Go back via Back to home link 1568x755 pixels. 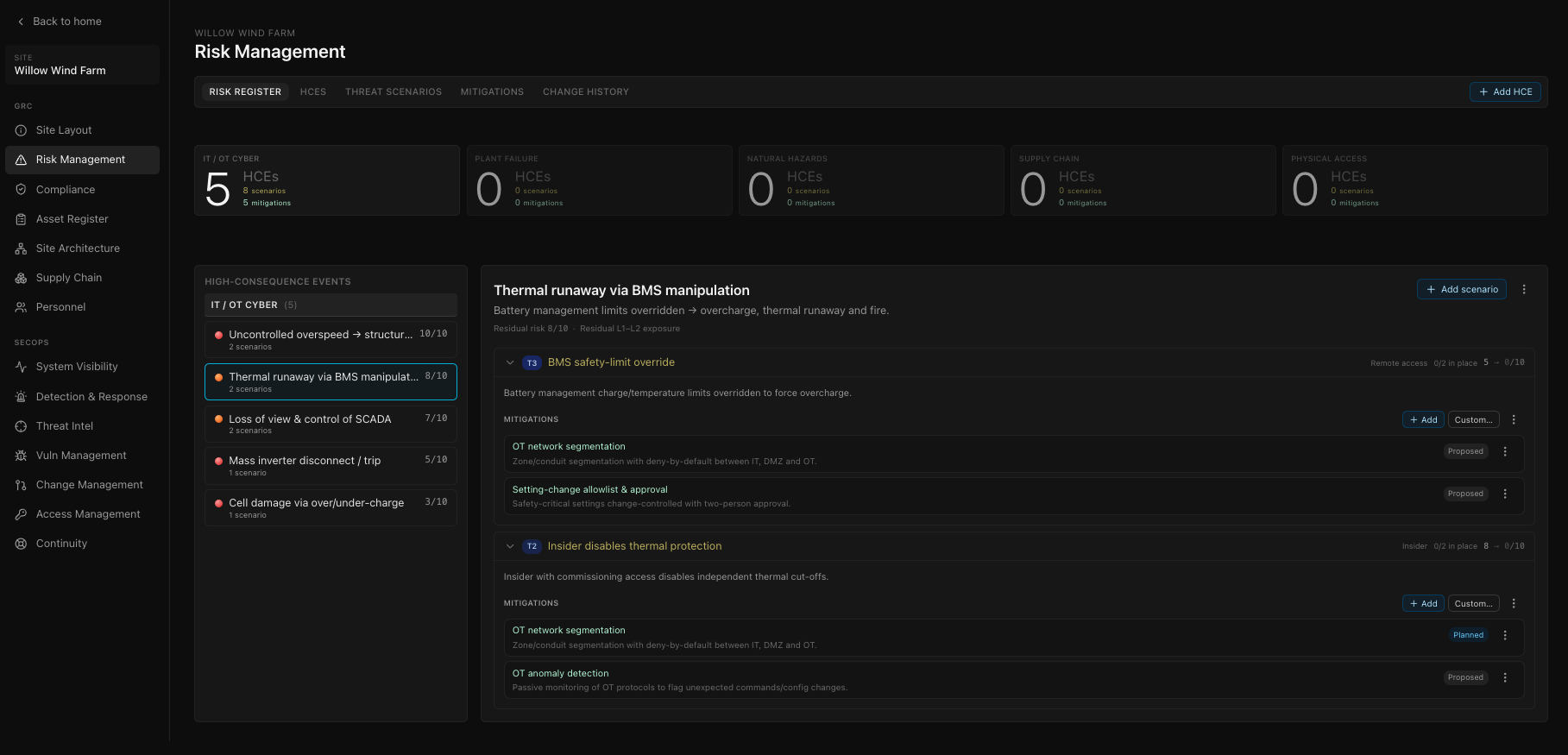tap(60, 22)
